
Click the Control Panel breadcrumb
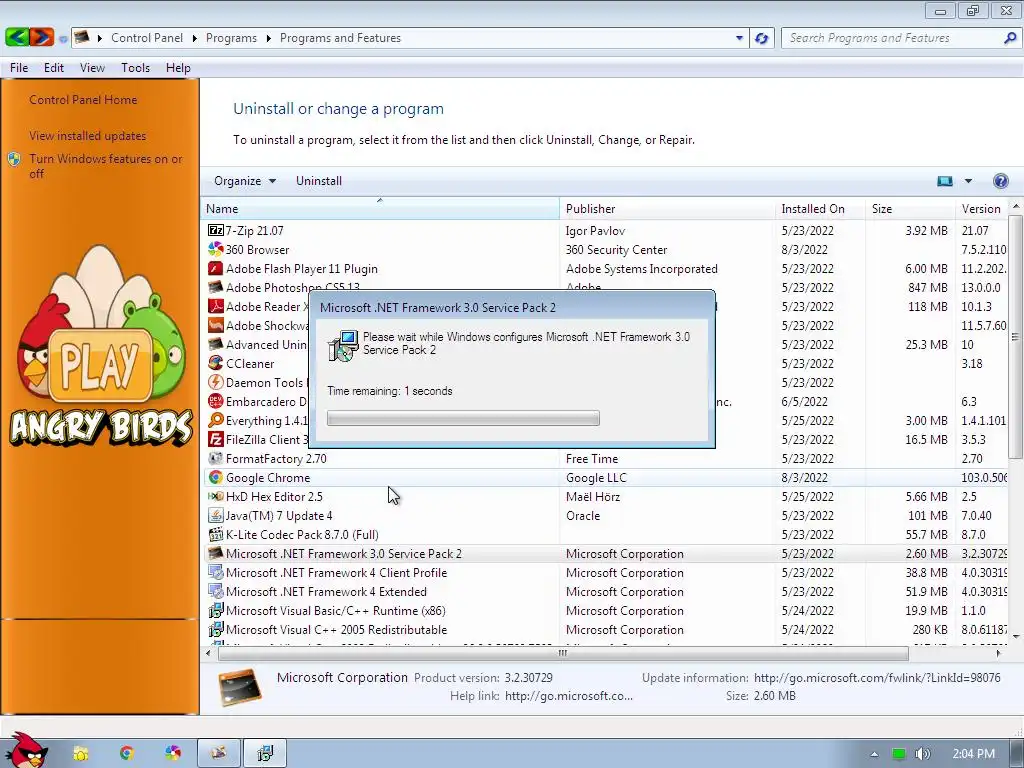click(147, 38)
